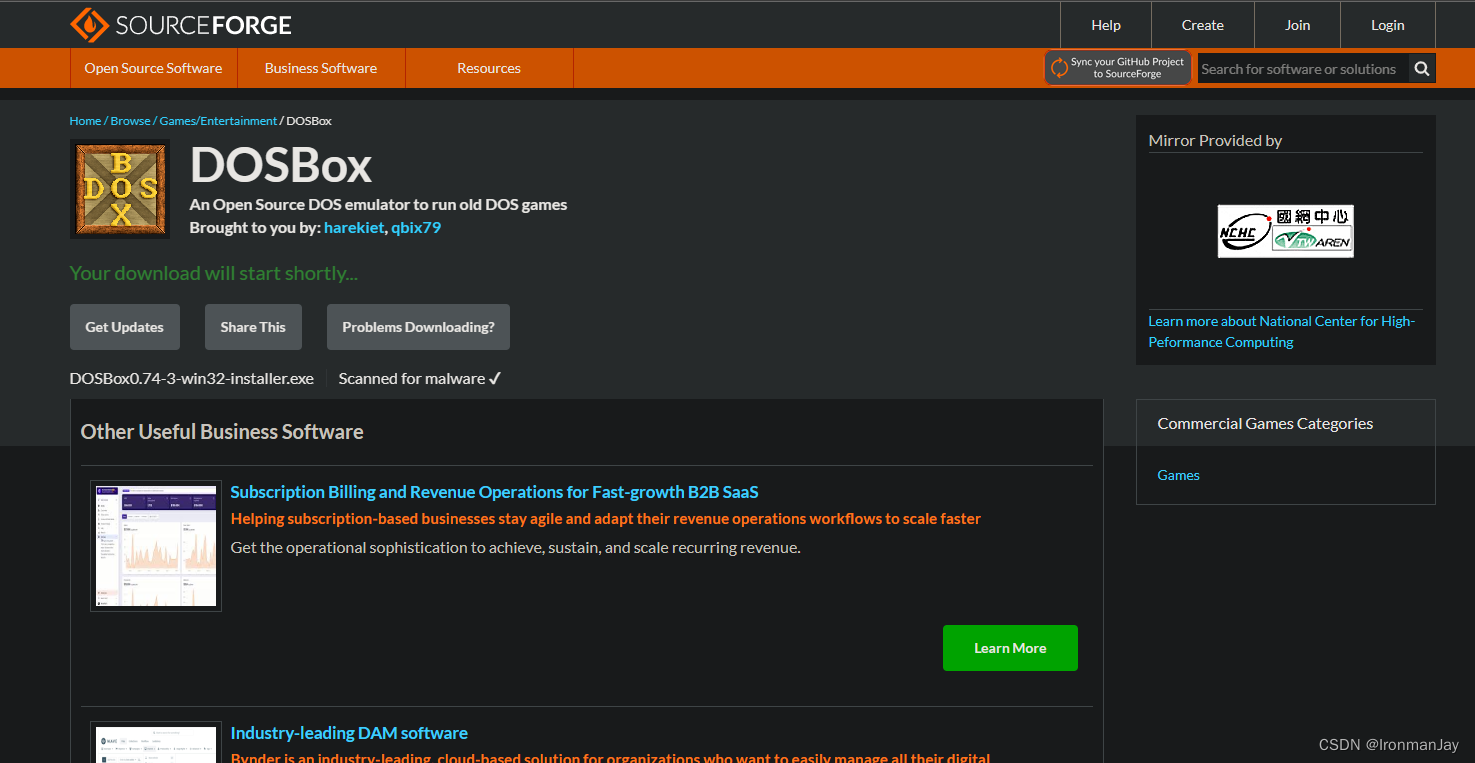Click the search for software input field
Image resolution: width=1475 pixels, height=763 pixels.
[1303, 69]
